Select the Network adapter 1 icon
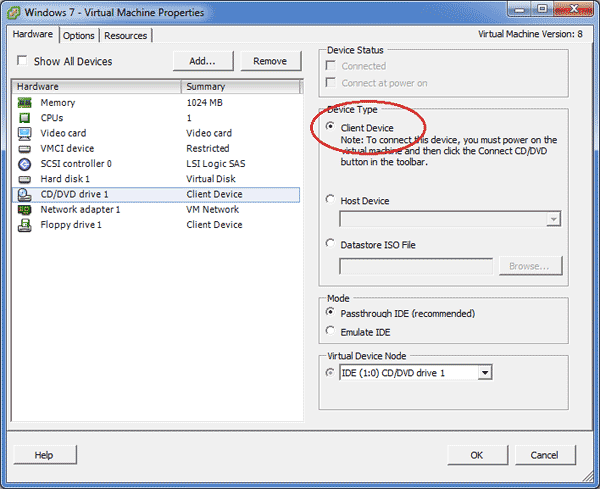This screenshot has width=600, height=489. pos(25,210)
